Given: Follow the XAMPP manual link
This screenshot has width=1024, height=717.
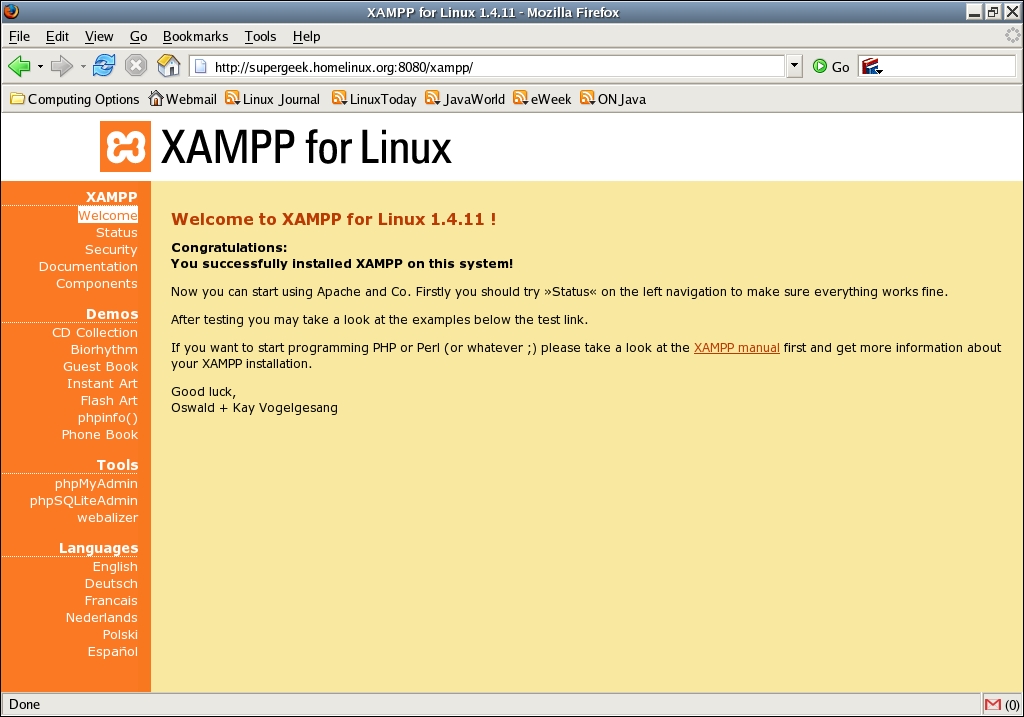Looking at the screenshot, I should pyautogui.click(x=736, y=348).
